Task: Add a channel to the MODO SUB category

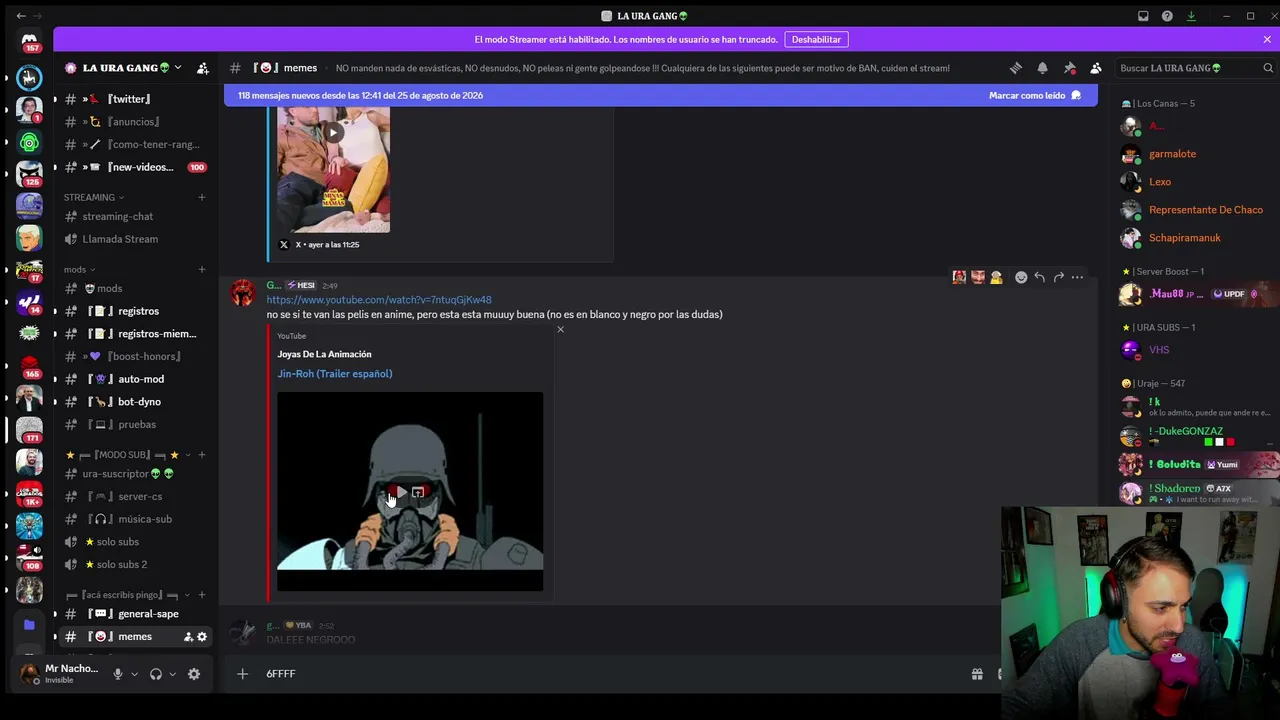Action: pos(201,455)
